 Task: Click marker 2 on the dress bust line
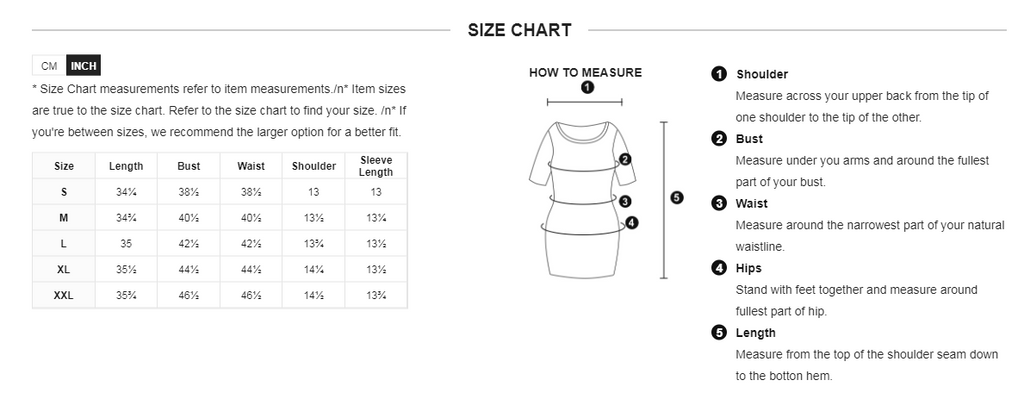pos(625,159)
